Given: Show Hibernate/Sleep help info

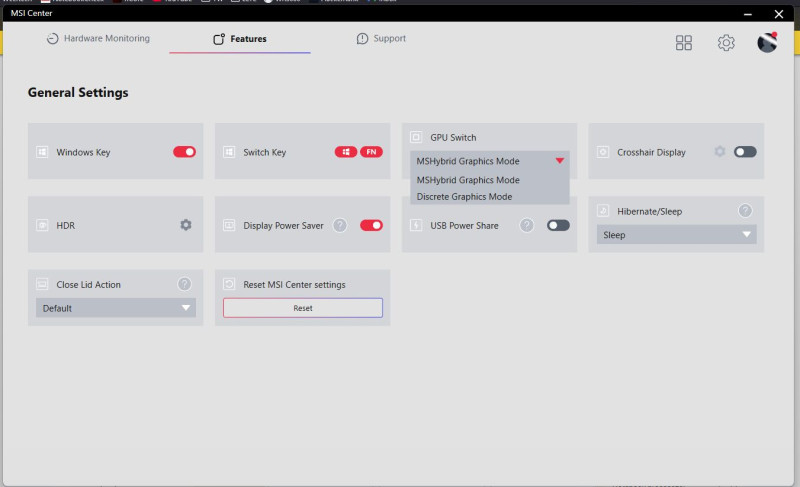Looking at the screenshot, I should click(x=745, y=211).
